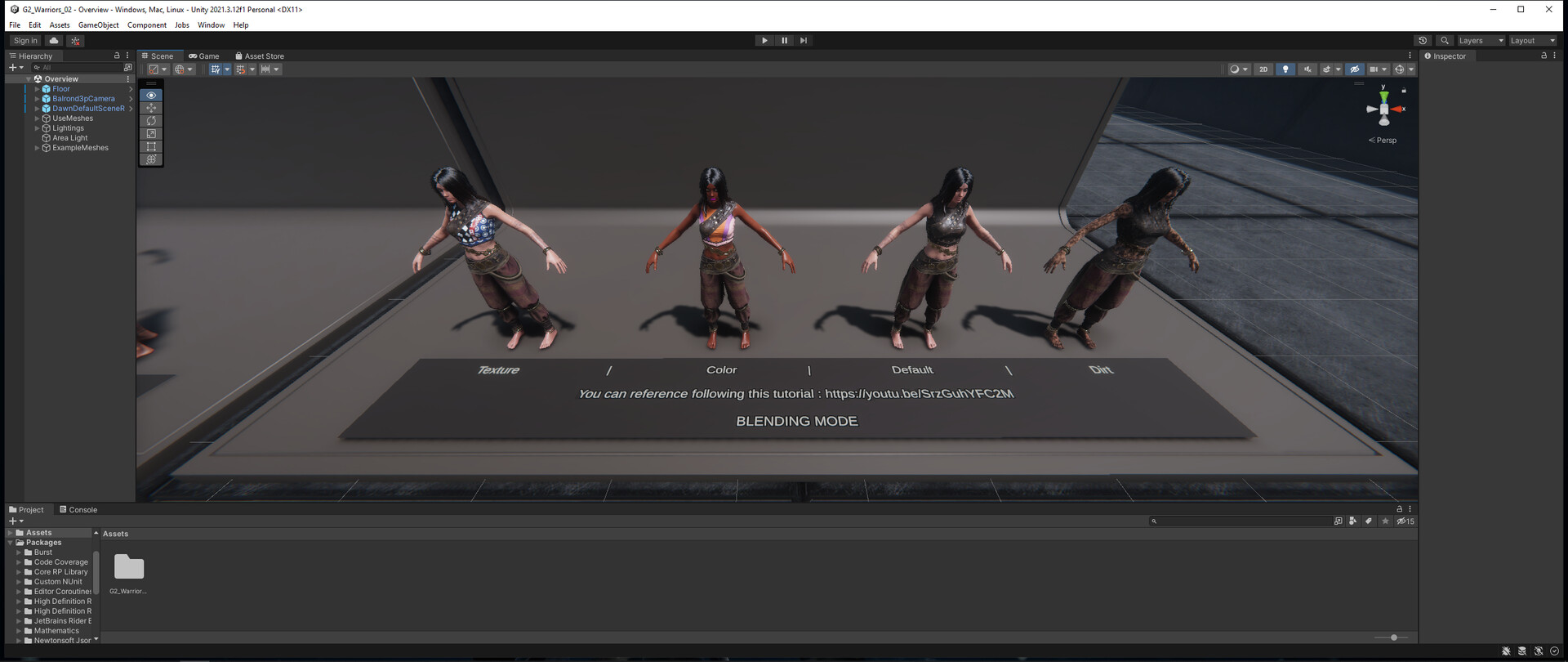Select the Move tool
The image size is (1568, 662).
pyautogui.click(x=151, y=108)
